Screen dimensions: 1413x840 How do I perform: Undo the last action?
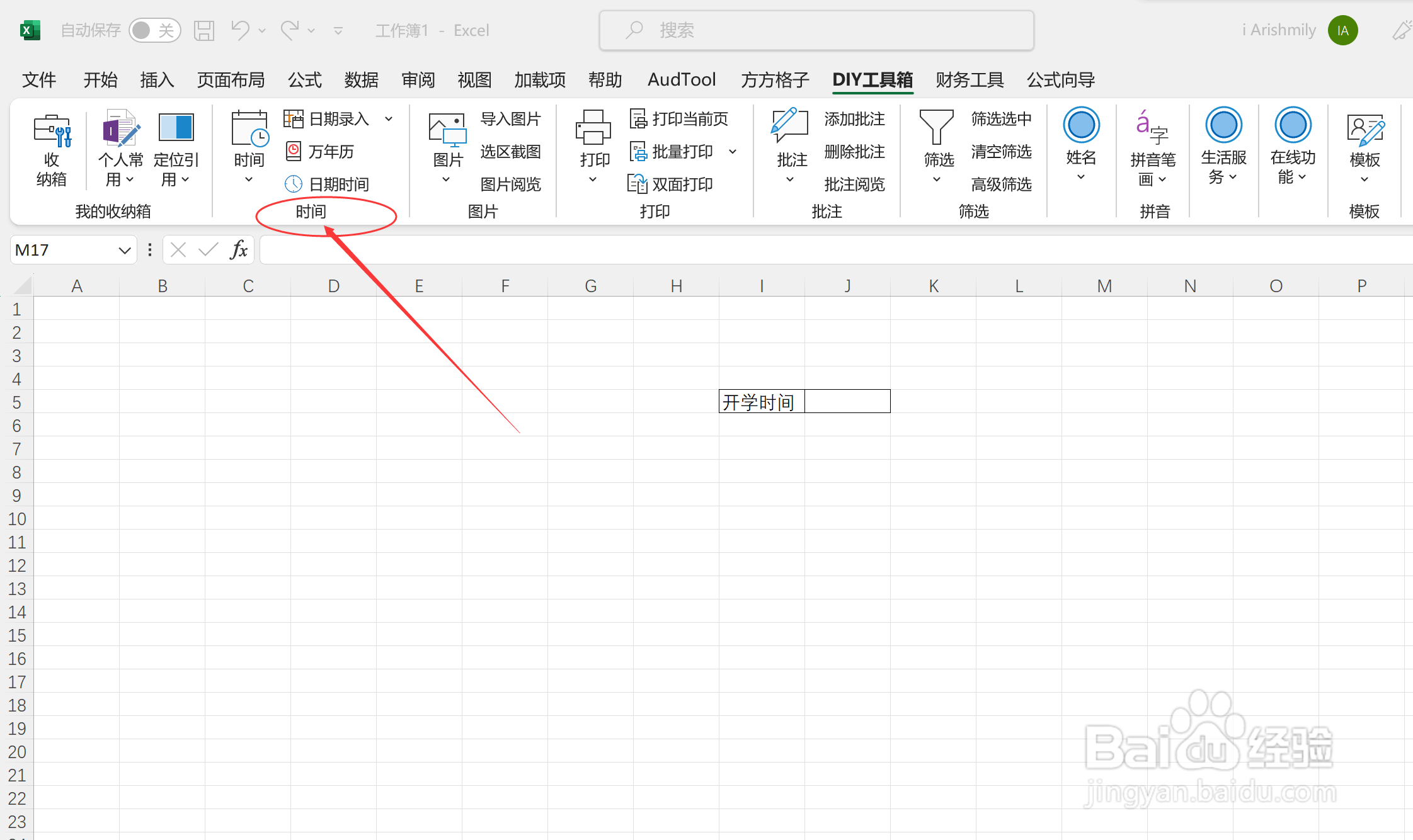240,30
